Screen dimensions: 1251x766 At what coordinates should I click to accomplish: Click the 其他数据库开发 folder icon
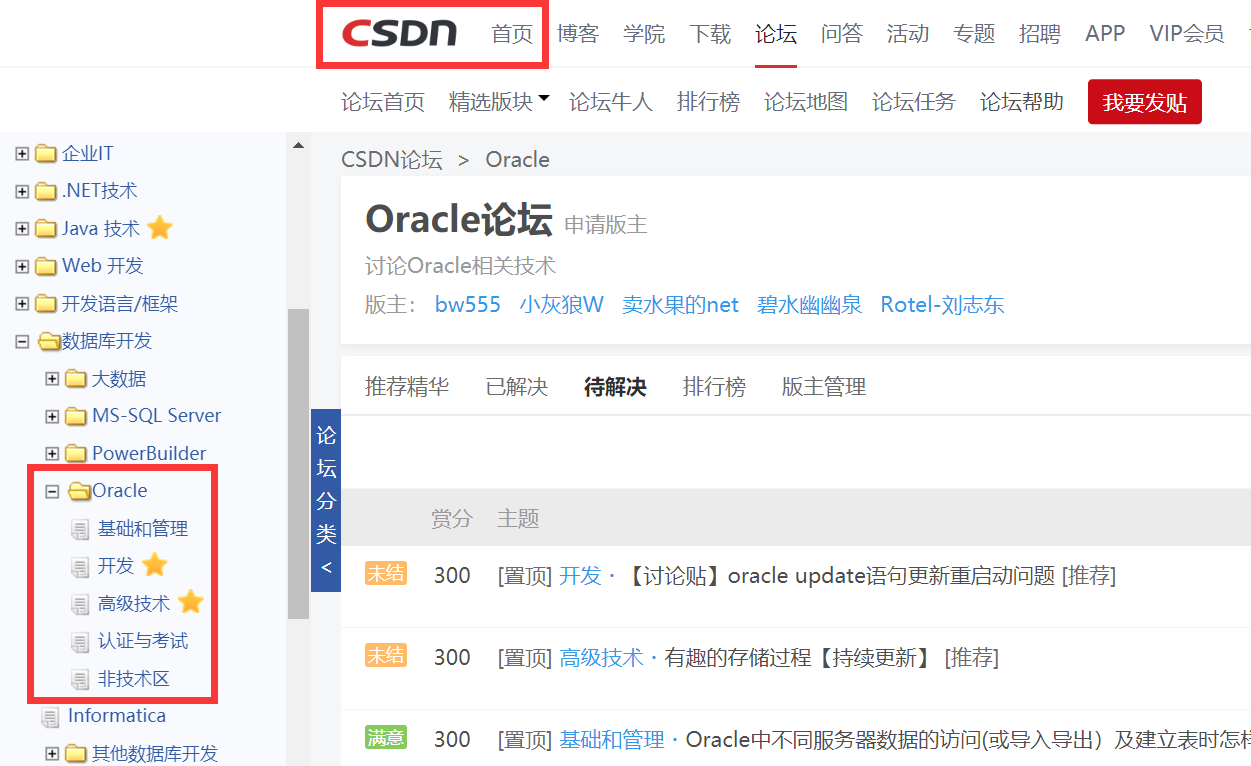(76, 754)
